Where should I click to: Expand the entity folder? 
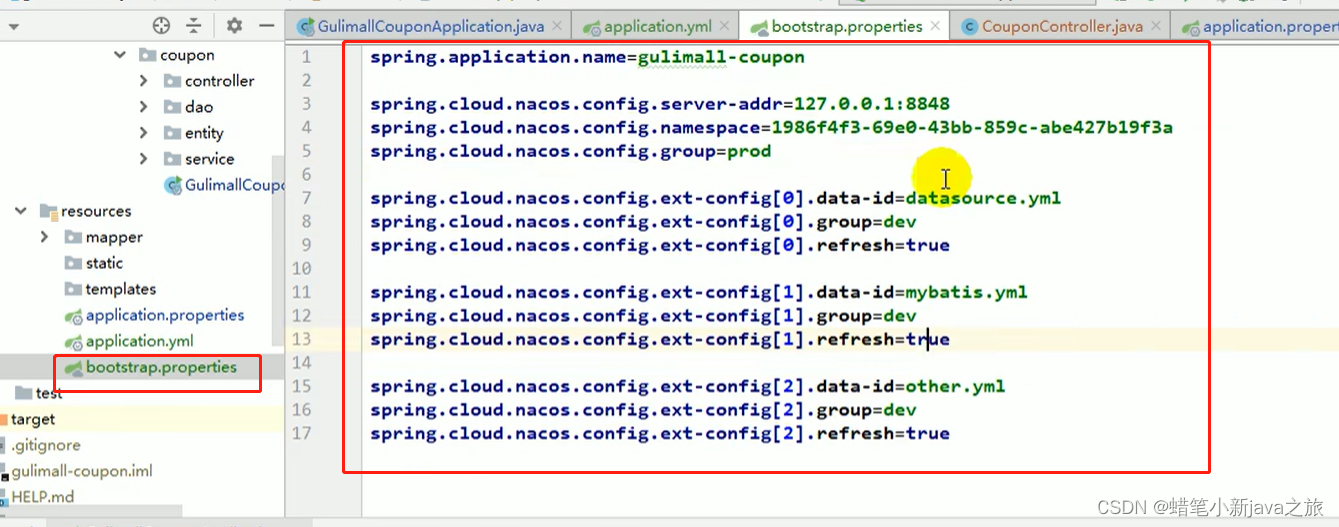[144, 133]
